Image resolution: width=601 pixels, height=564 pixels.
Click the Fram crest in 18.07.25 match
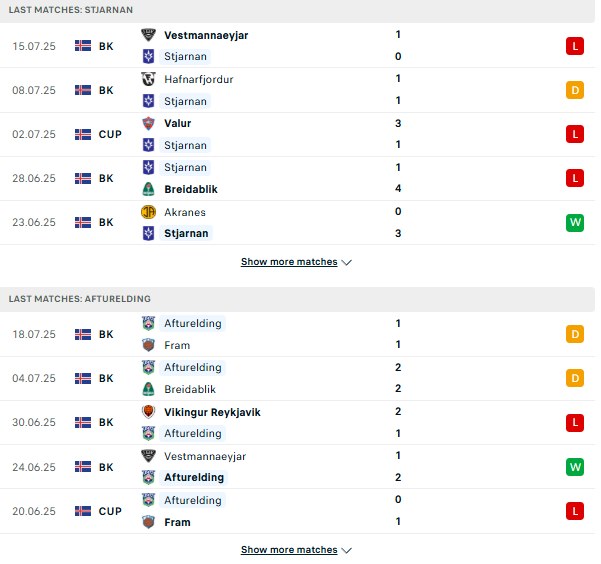tap(148, 345)
